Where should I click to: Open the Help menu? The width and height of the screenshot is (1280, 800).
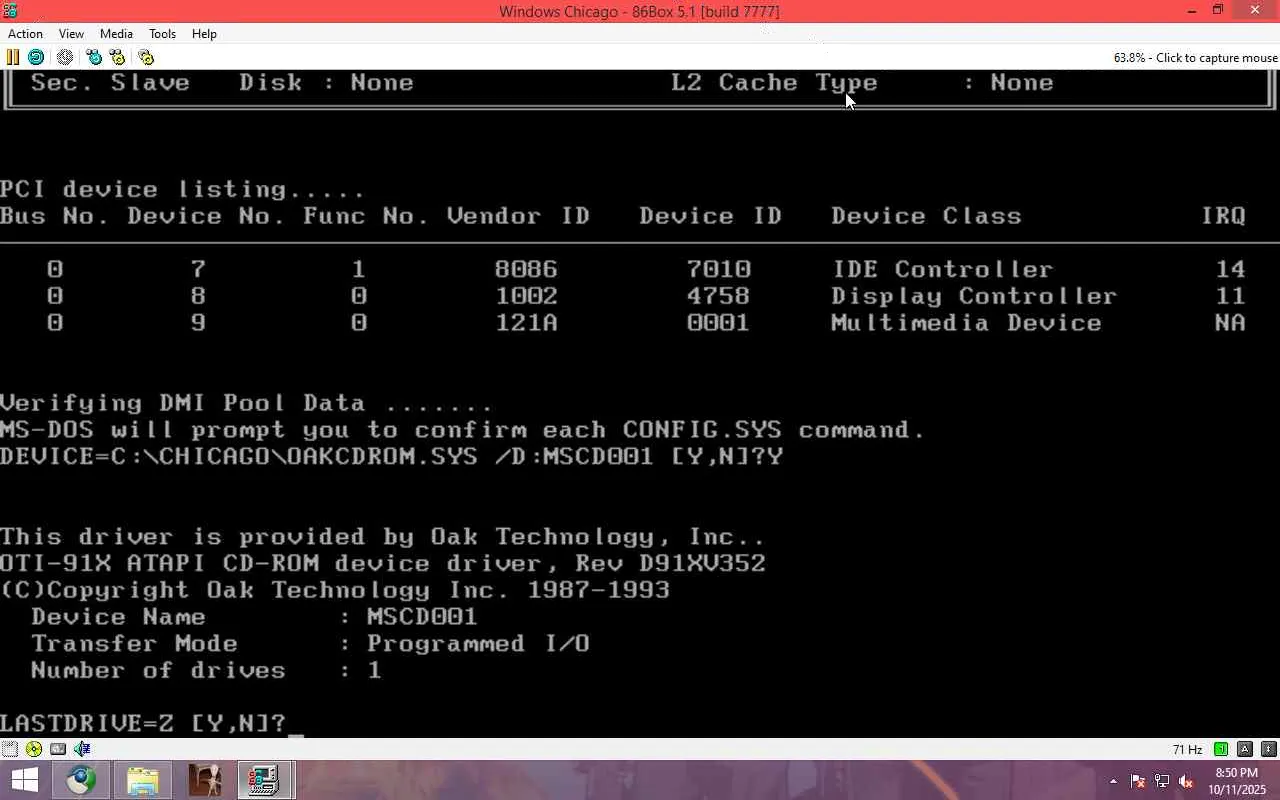tap(204, 34)
